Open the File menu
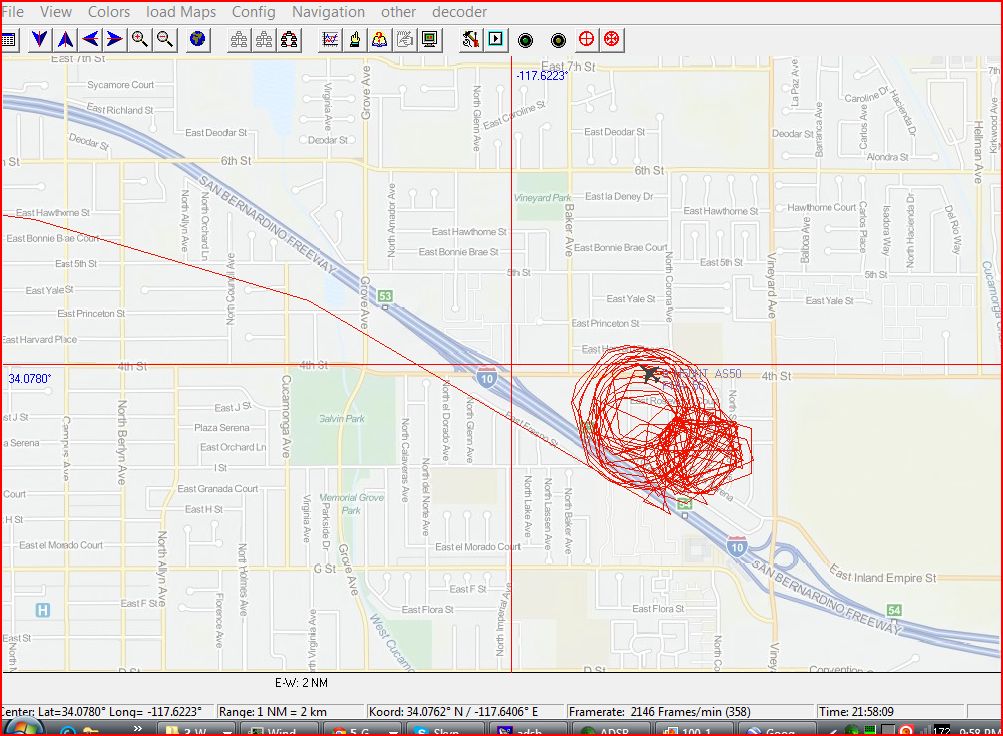The height and width of the screenshot is (736, 1003). (x=13, y=12)
